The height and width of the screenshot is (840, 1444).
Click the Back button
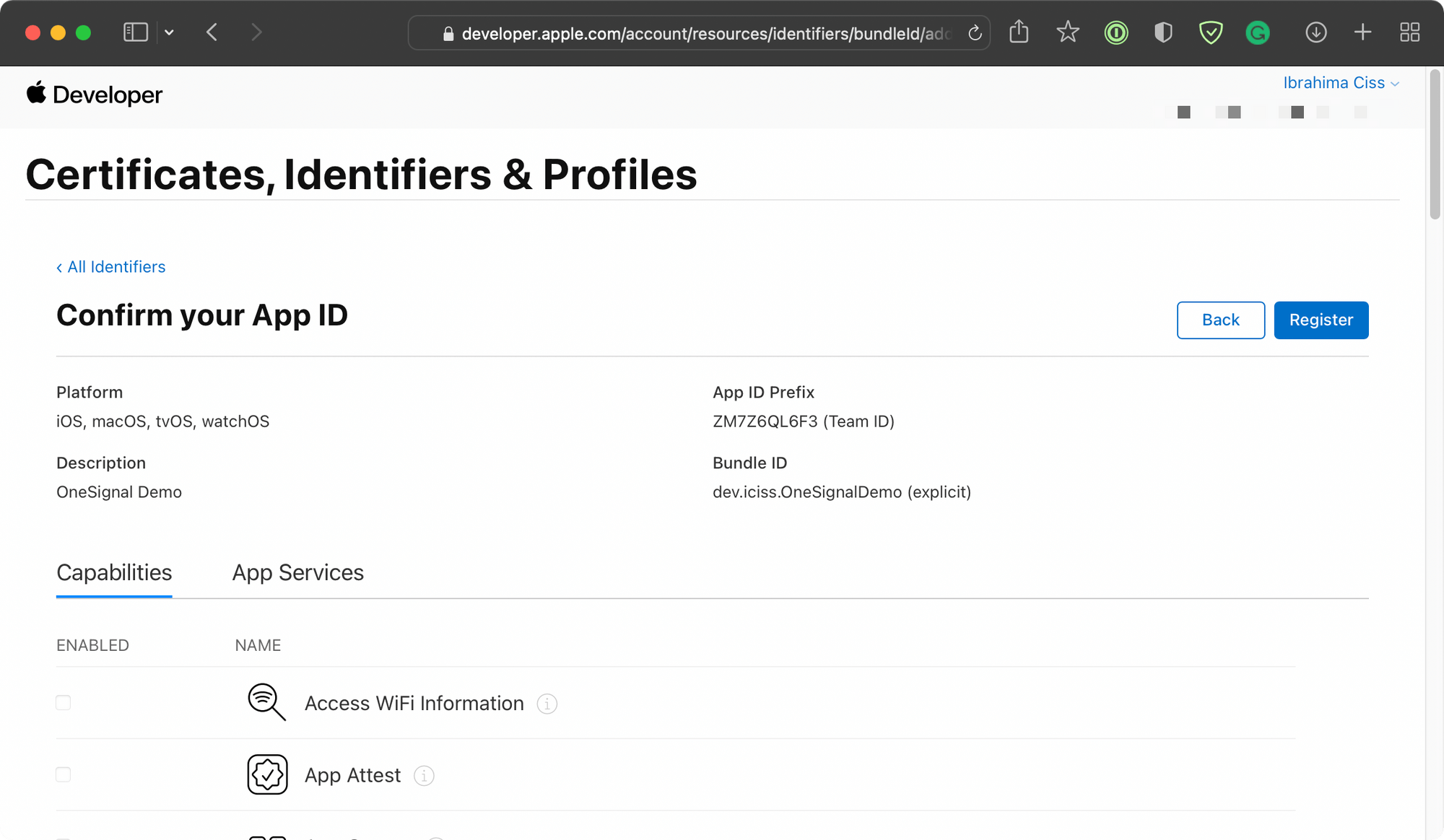1220,320
